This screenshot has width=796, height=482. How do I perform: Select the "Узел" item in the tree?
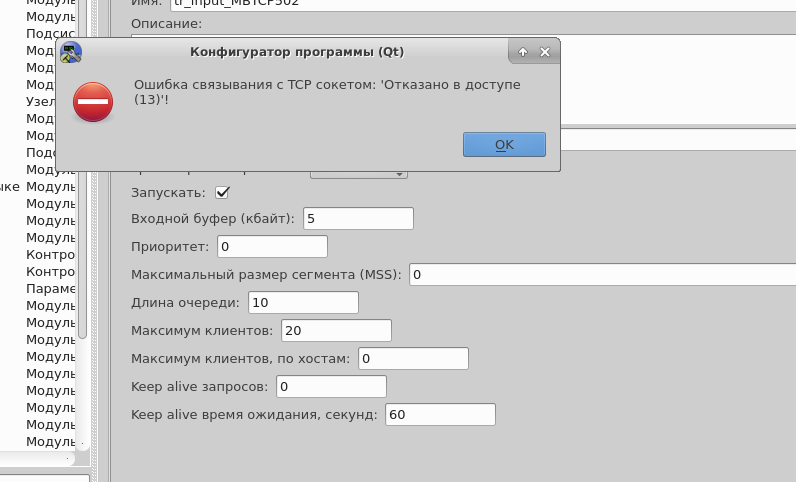point(40,101)
